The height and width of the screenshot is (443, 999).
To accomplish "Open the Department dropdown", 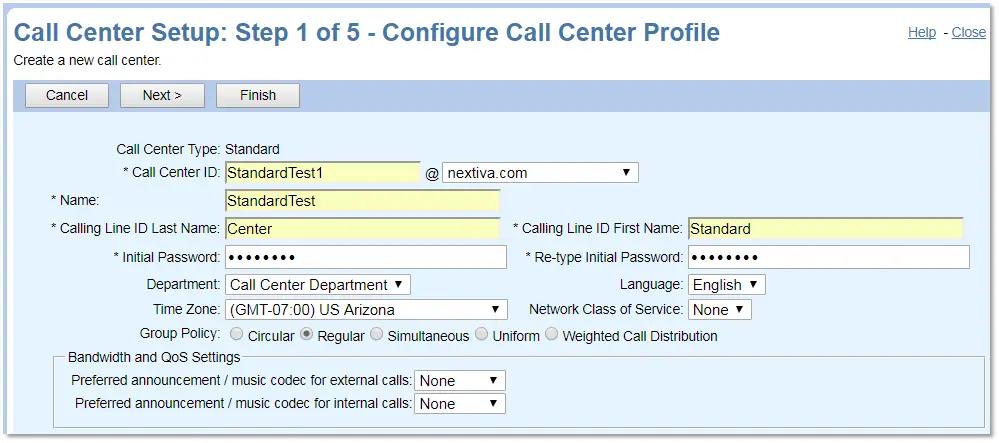I will 318,285.
